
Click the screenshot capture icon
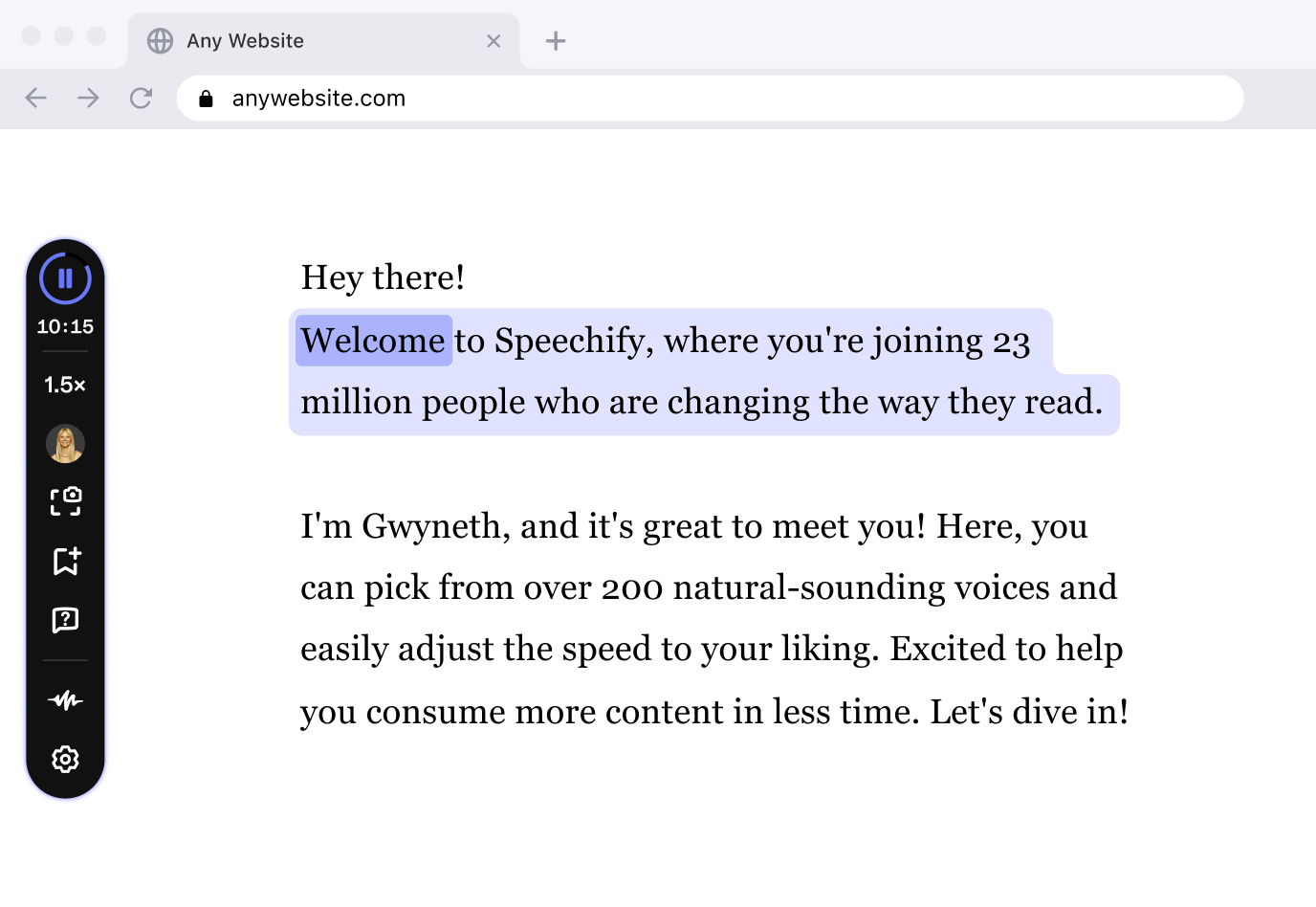pyautogui.click(x=65, y=501)
